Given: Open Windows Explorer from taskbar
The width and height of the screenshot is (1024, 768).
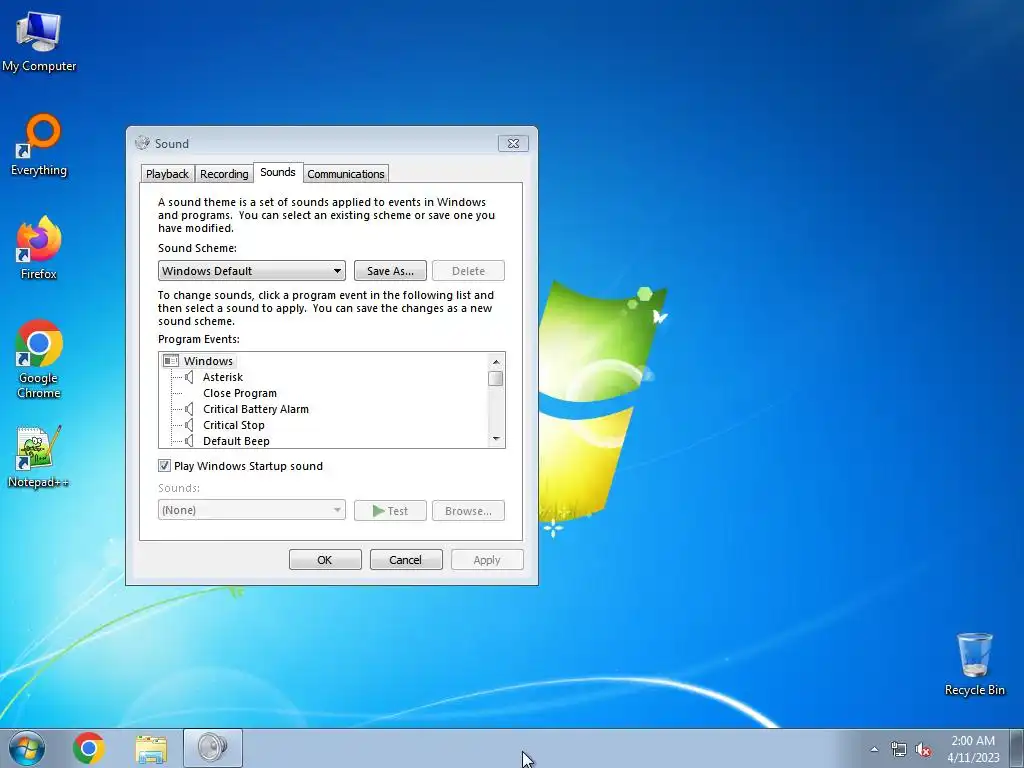Looking at the screenshot, I should click(151, 748).
